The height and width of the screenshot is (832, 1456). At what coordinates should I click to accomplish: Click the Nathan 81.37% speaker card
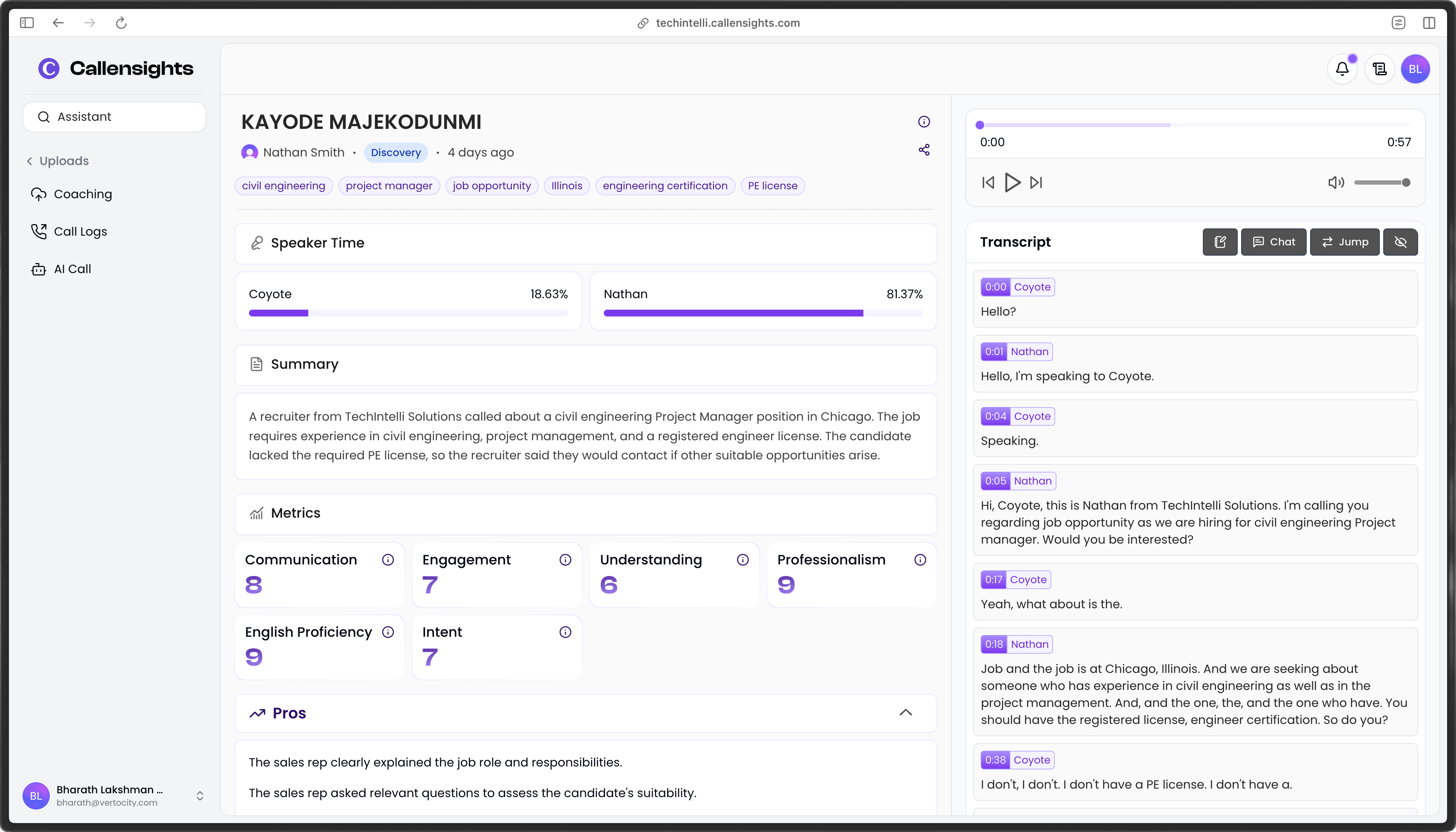point(763,301)
